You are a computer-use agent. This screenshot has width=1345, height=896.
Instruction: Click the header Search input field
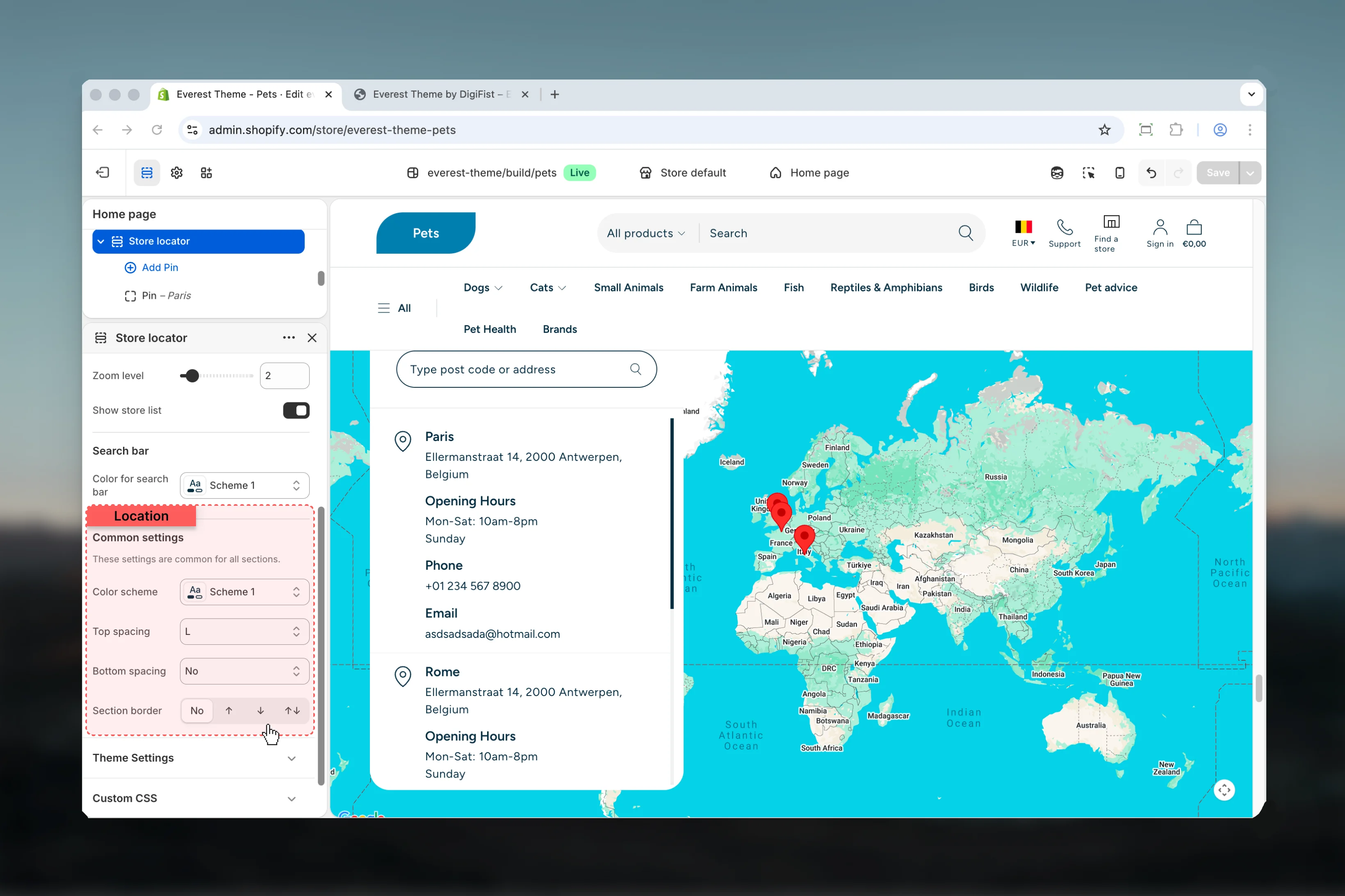click(x=829, y=233)
